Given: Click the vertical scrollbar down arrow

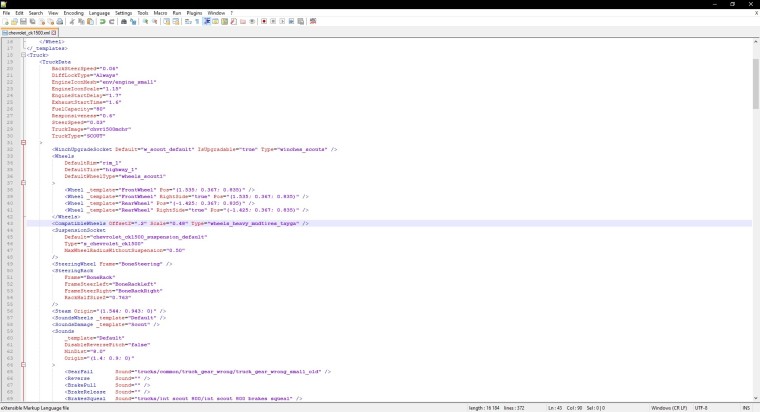Looking at the screenshot, I should (x=756, y=398).
